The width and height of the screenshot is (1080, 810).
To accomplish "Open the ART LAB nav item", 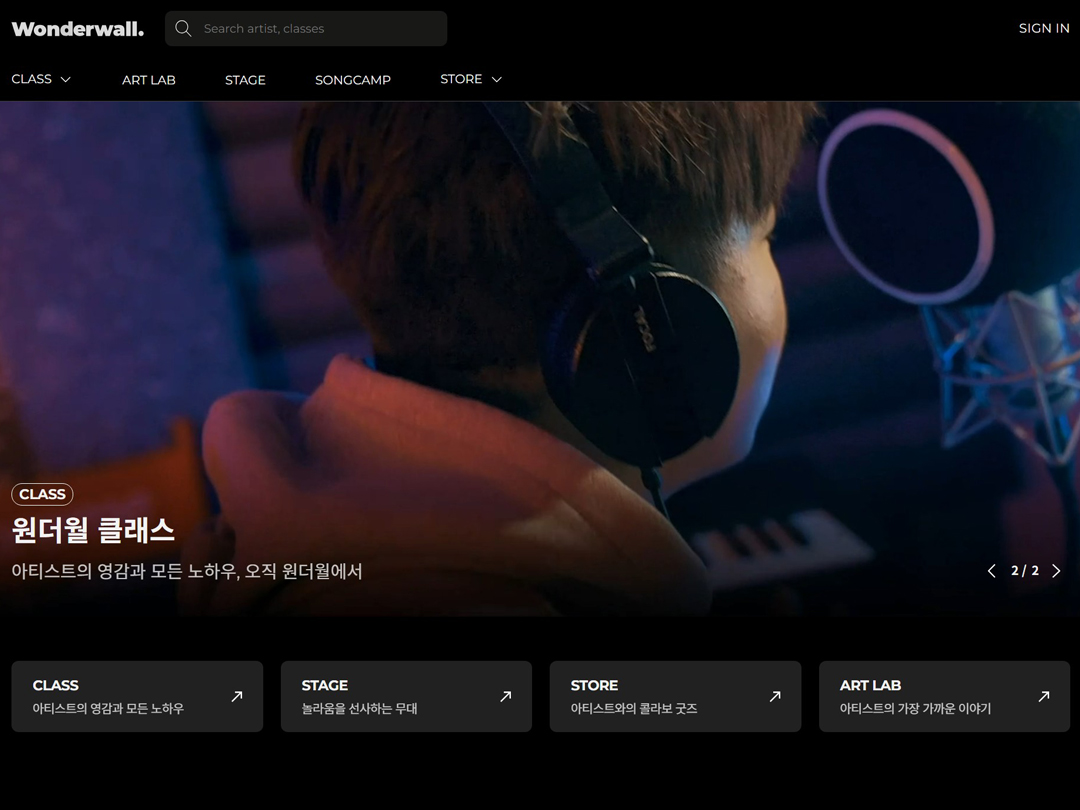I will coord(149,80).
